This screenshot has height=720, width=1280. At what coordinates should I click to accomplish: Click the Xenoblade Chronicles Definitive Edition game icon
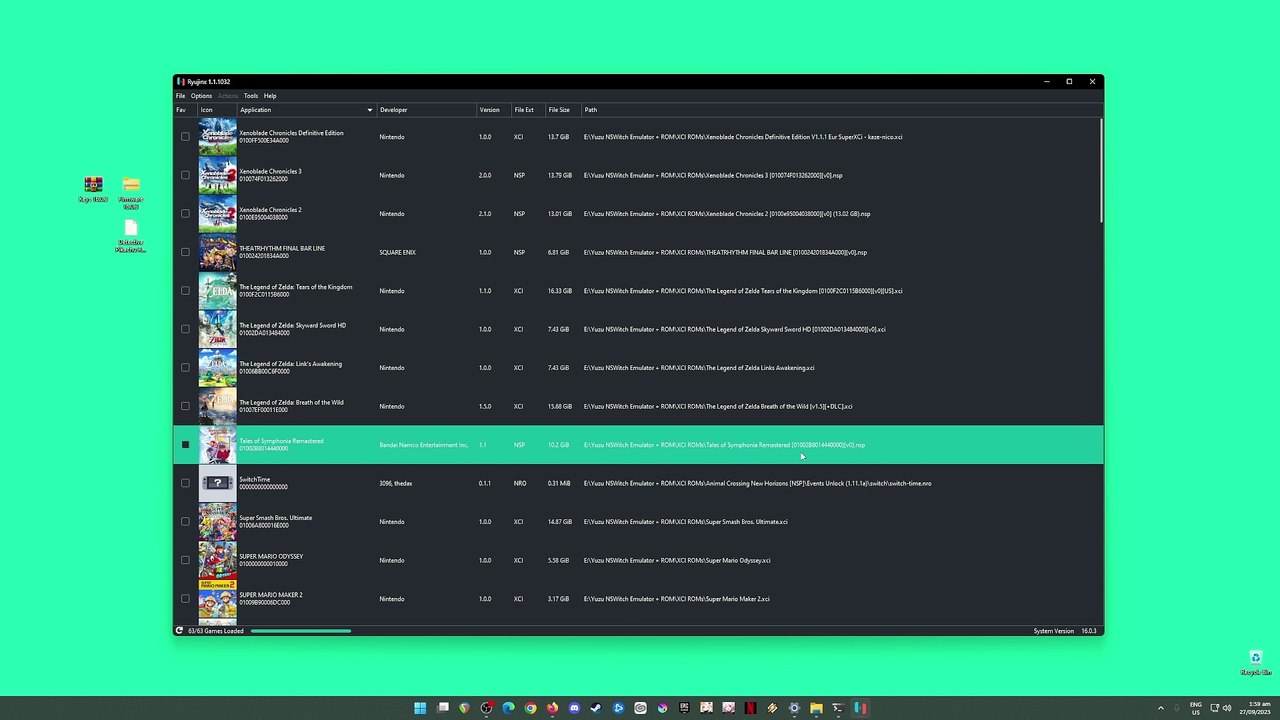(x=217, y=137)
